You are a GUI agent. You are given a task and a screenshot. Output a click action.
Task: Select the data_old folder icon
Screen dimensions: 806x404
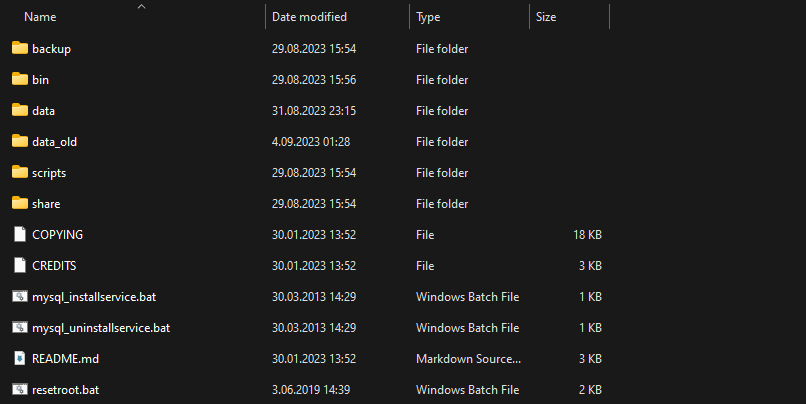pyautogui.click(x=20, y=141)
